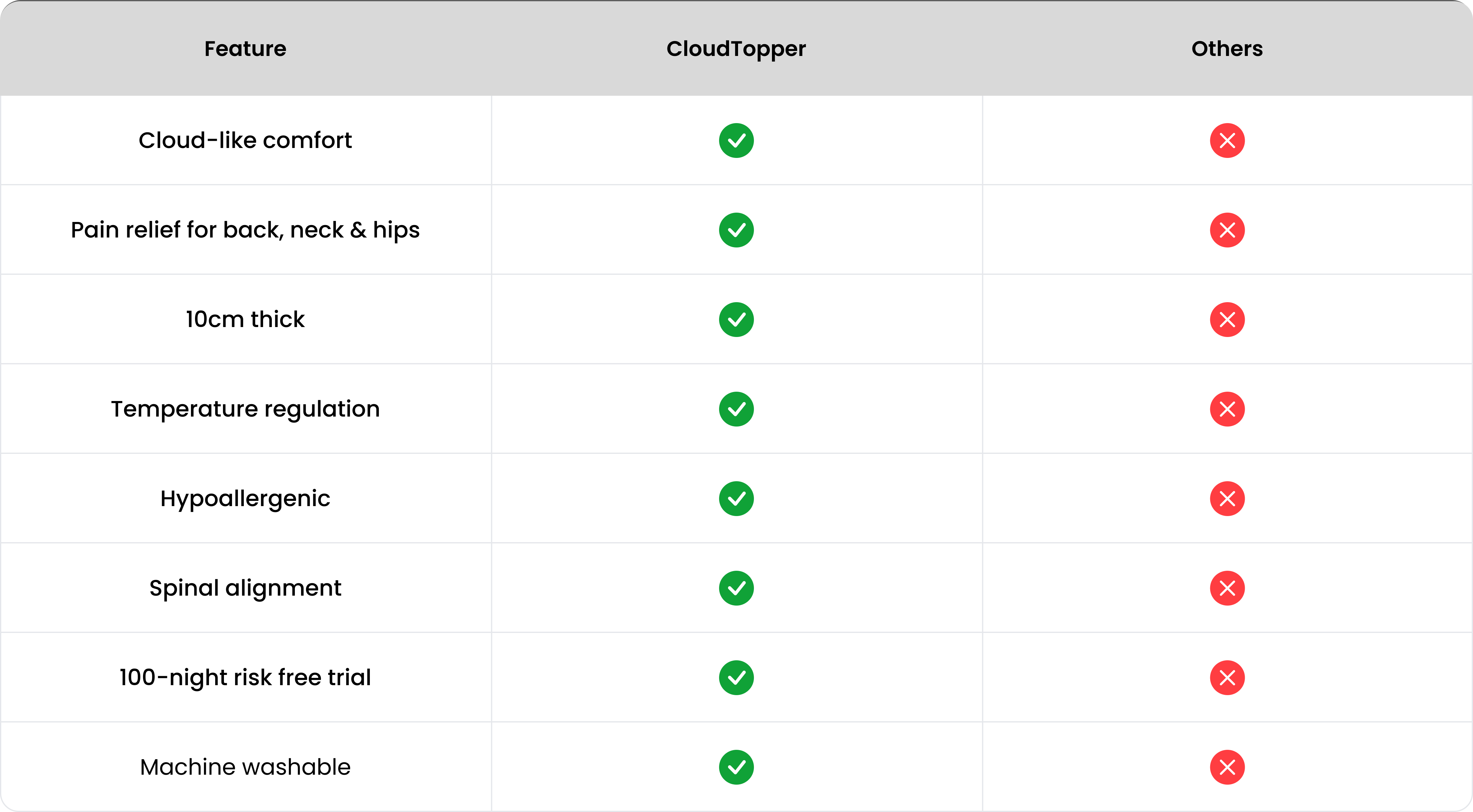The height and width of the screenshot is (812, 1473).
Task: Click the red X for Hypoallergenic
Action: pos(1227,499)
